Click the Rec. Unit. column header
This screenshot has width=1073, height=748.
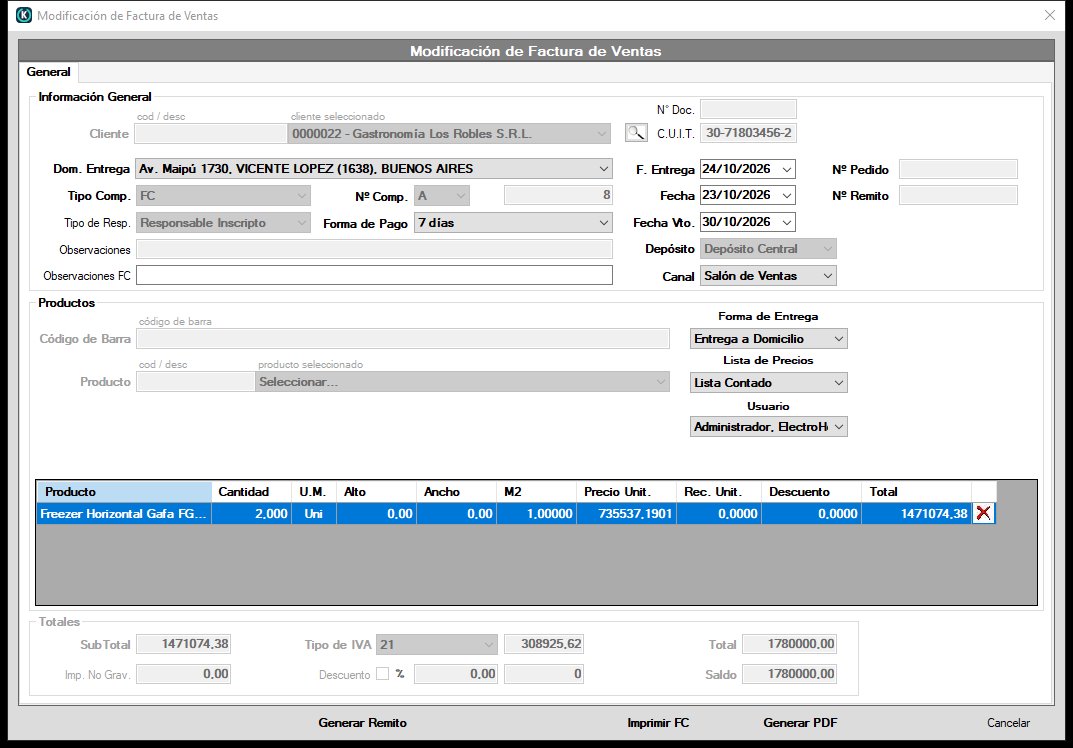coord(719,491)
